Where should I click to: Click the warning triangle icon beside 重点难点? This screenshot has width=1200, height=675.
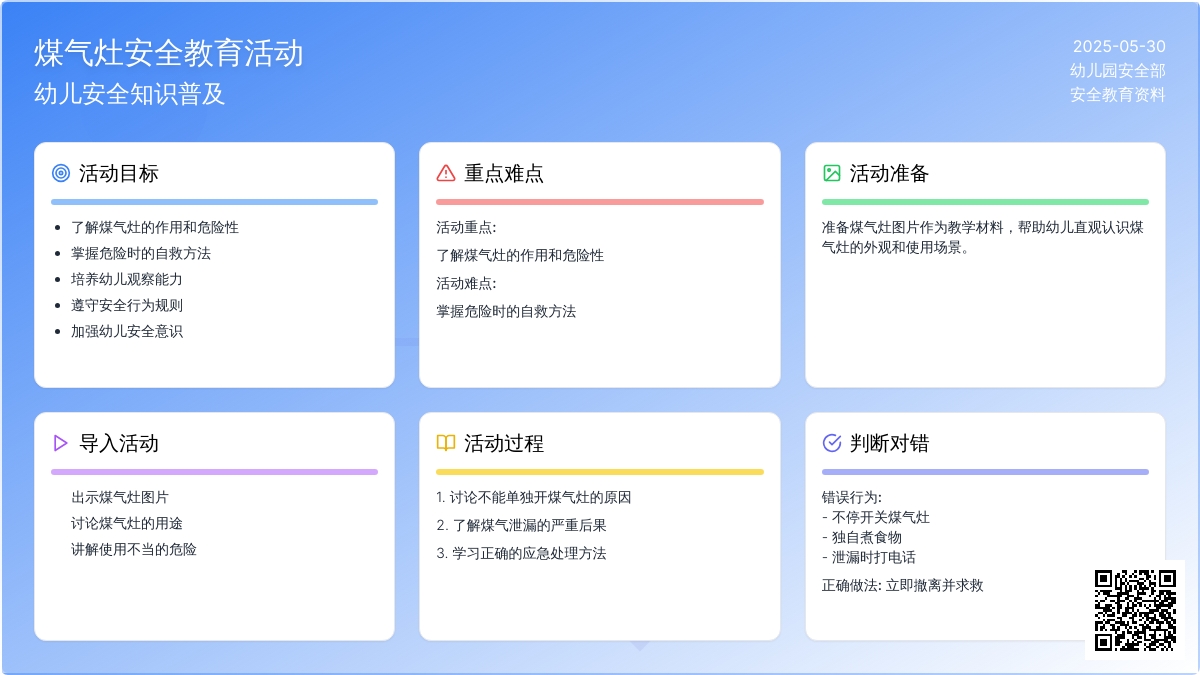click(446, 173)
